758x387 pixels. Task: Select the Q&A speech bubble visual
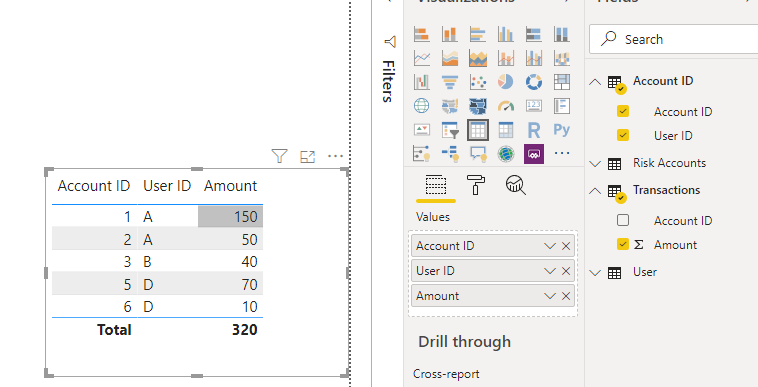point(478,154)
